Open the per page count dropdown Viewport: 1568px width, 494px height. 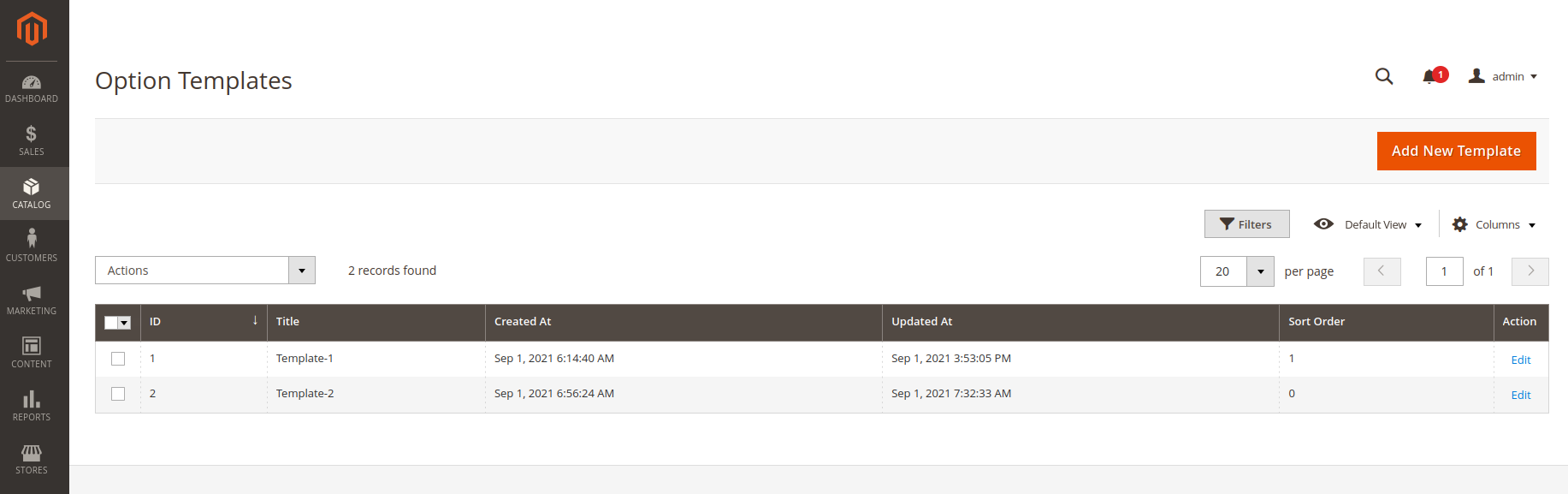(x=1260, y=271)
